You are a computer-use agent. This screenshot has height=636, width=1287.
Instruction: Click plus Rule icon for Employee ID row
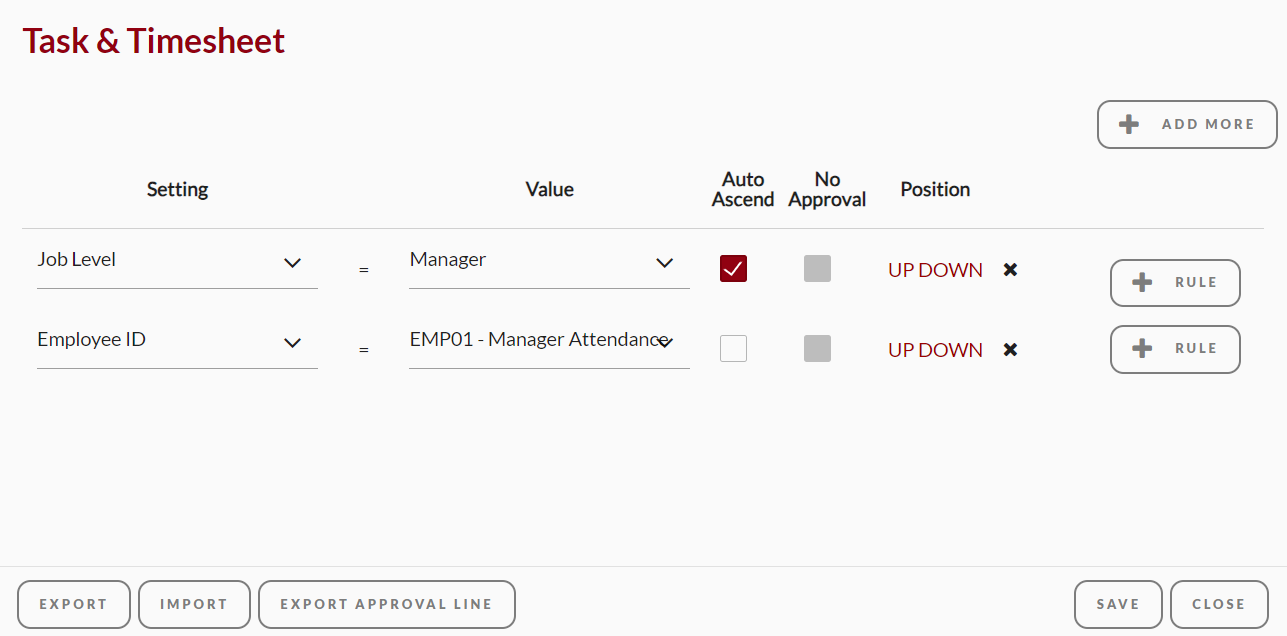[1142, 348]
